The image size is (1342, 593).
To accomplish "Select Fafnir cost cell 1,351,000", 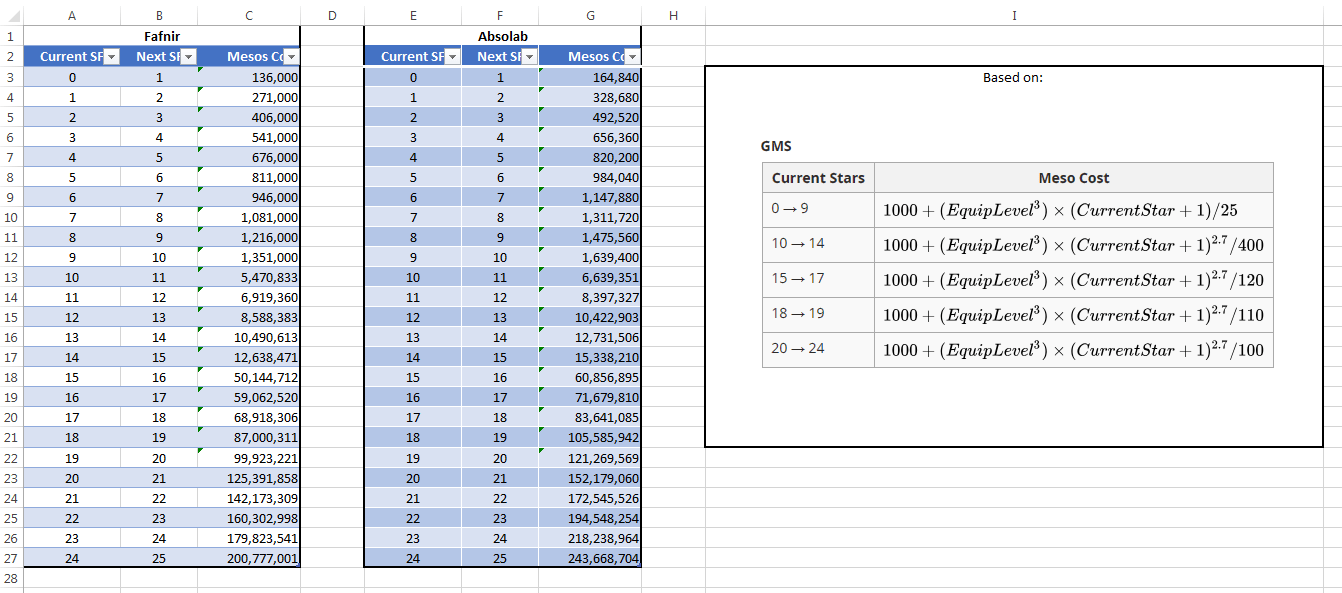I will [x=249, y=257].
